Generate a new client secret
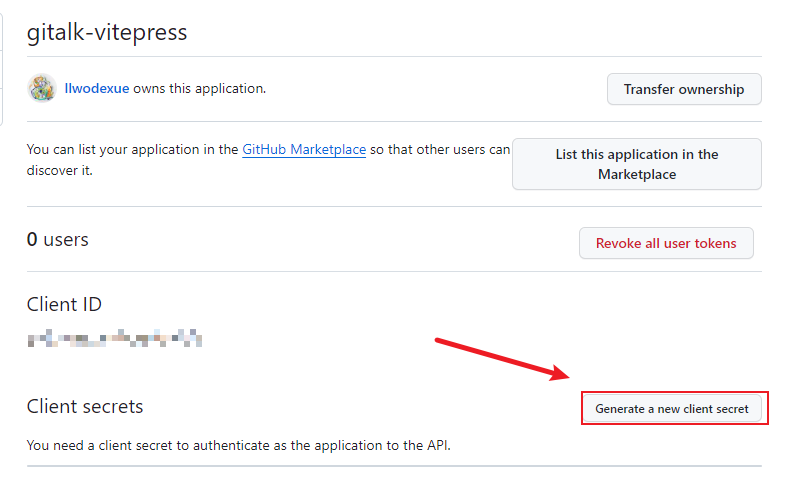Image resolution: width=806 pixels, height=478 pixels. click(672, 409)
